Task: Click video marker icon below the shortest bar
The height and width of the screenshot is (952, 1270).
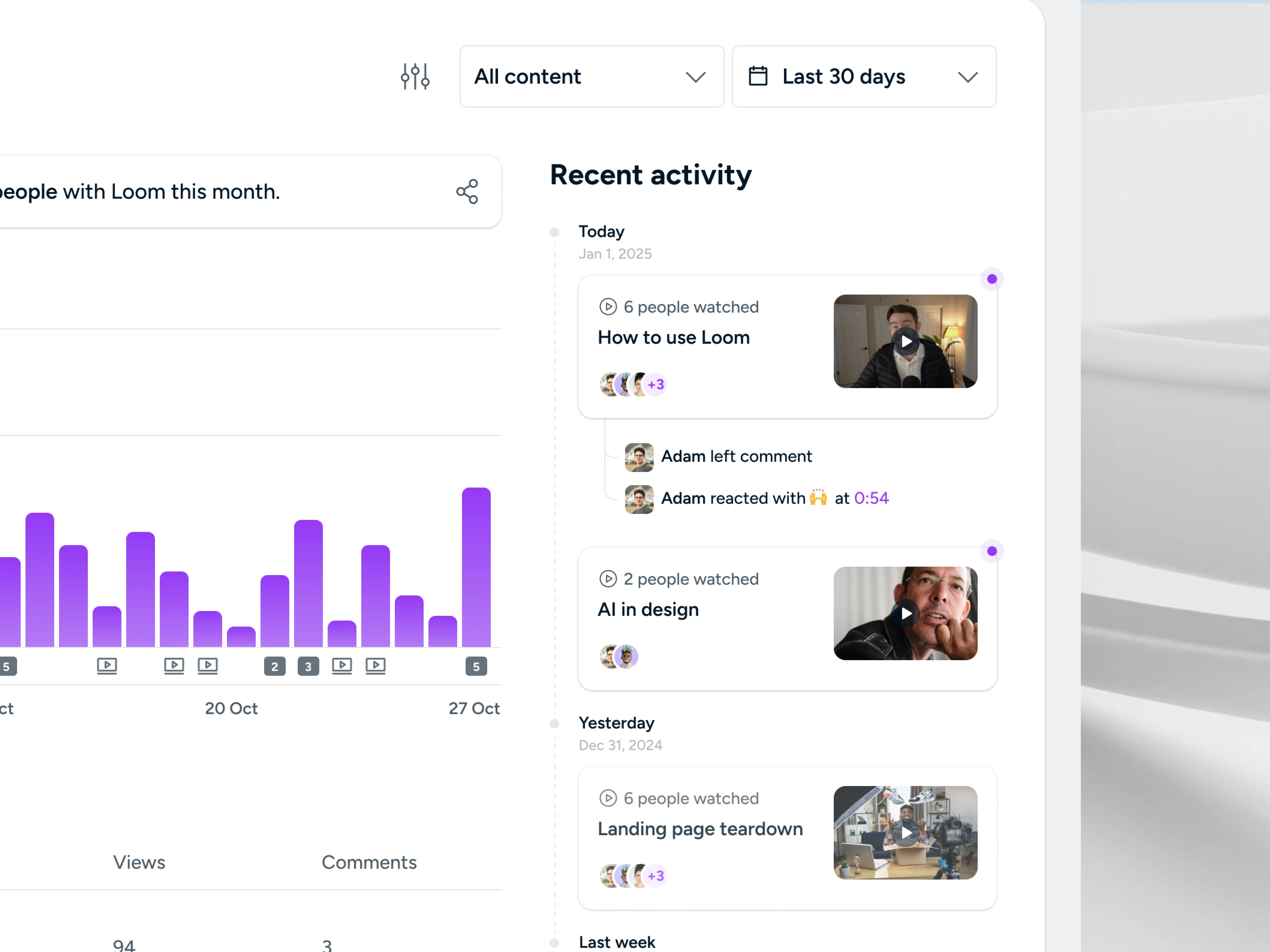Action: pos(342,666)
